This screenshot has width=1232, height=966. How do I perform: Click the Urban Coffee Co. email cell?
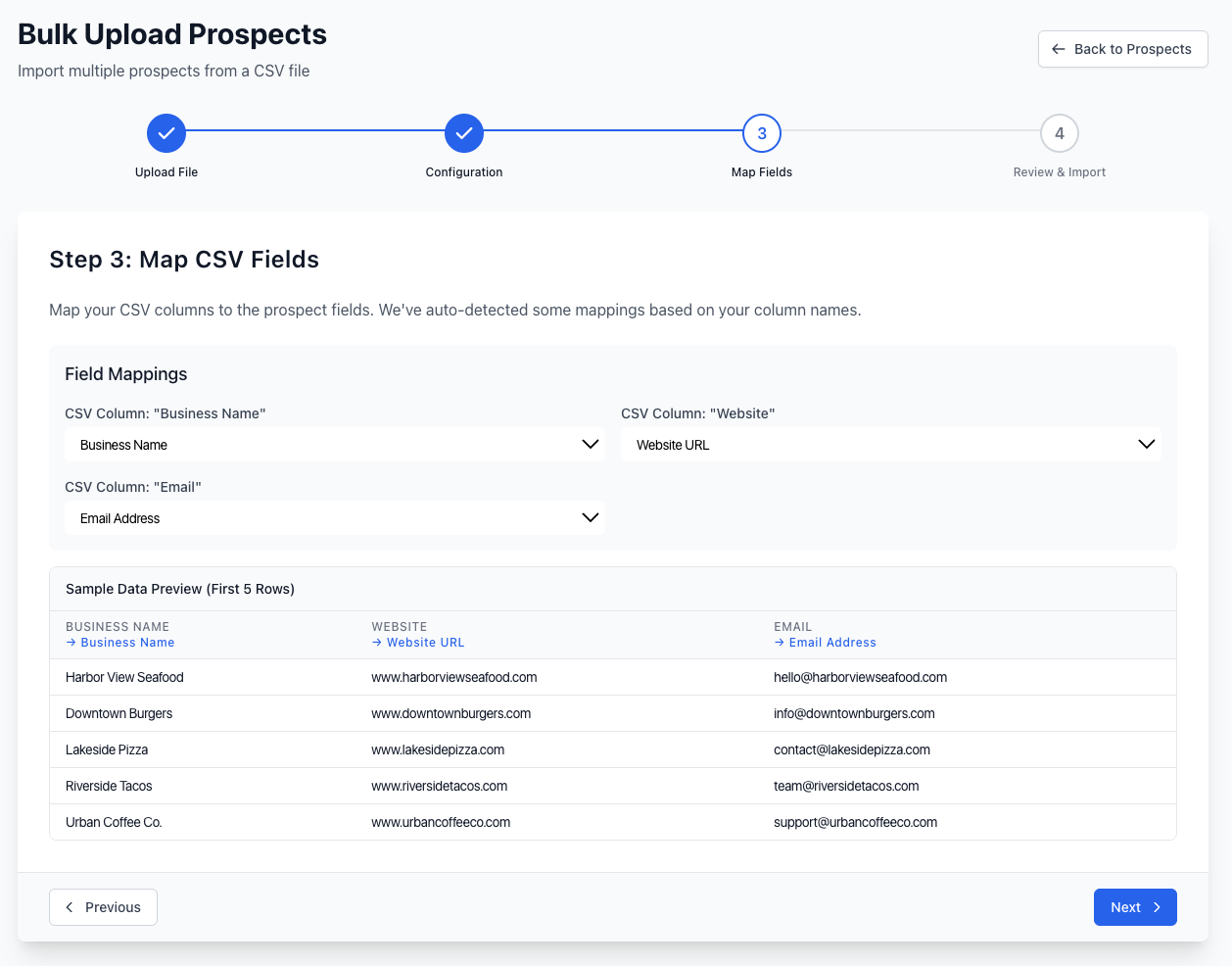pos(855,822)
